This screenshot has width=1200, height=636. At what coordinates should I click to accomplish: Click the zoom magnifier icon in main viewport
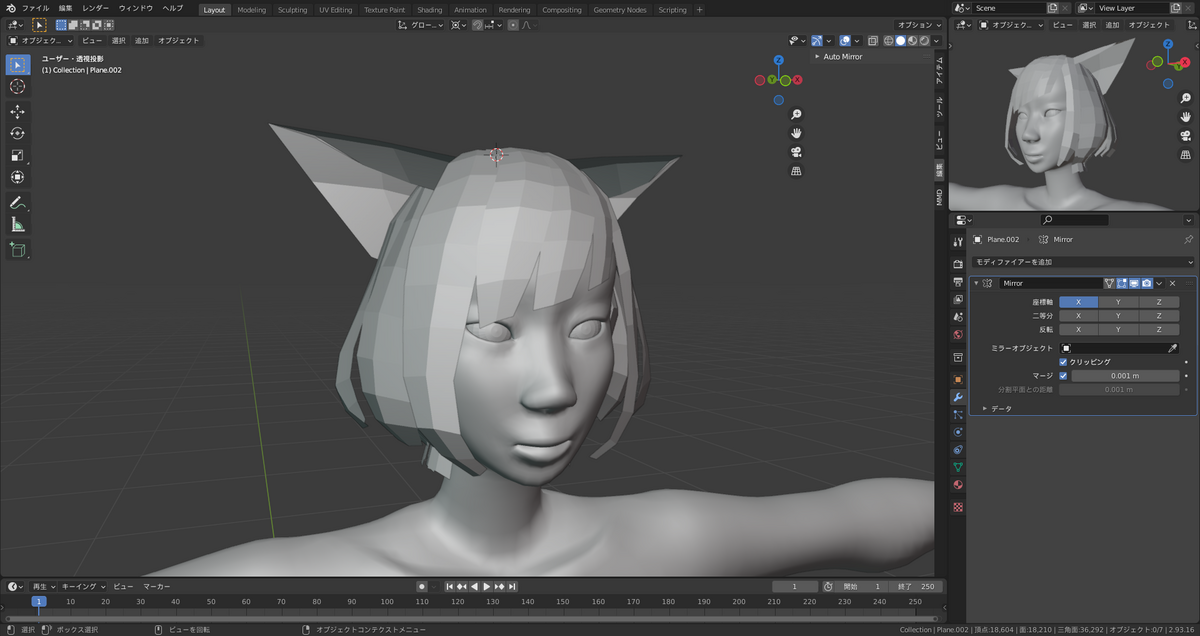(x=796, y=115)
